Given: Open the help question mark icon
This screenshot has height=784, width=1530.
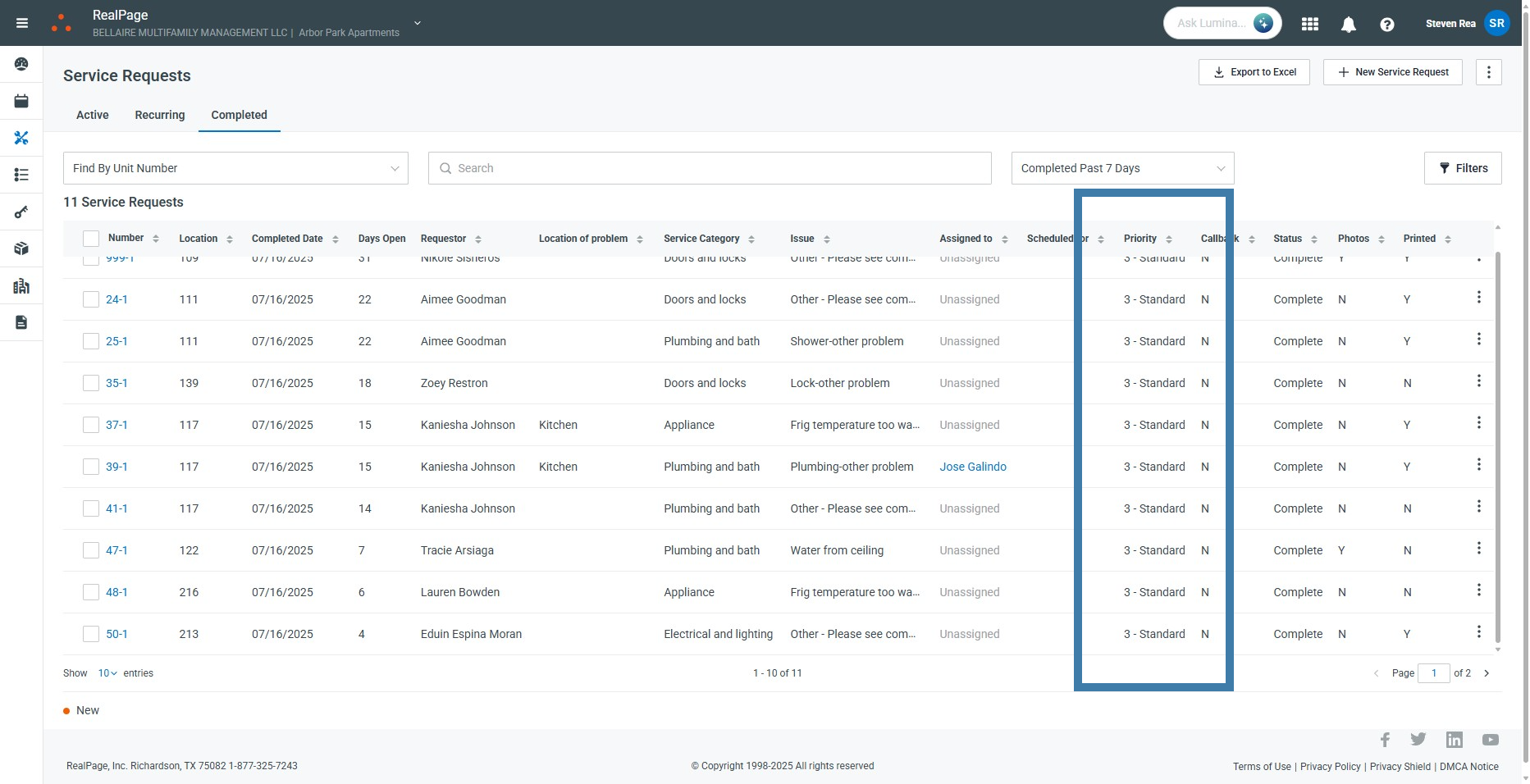Looking at the screenshot, I should point(1386,25).
